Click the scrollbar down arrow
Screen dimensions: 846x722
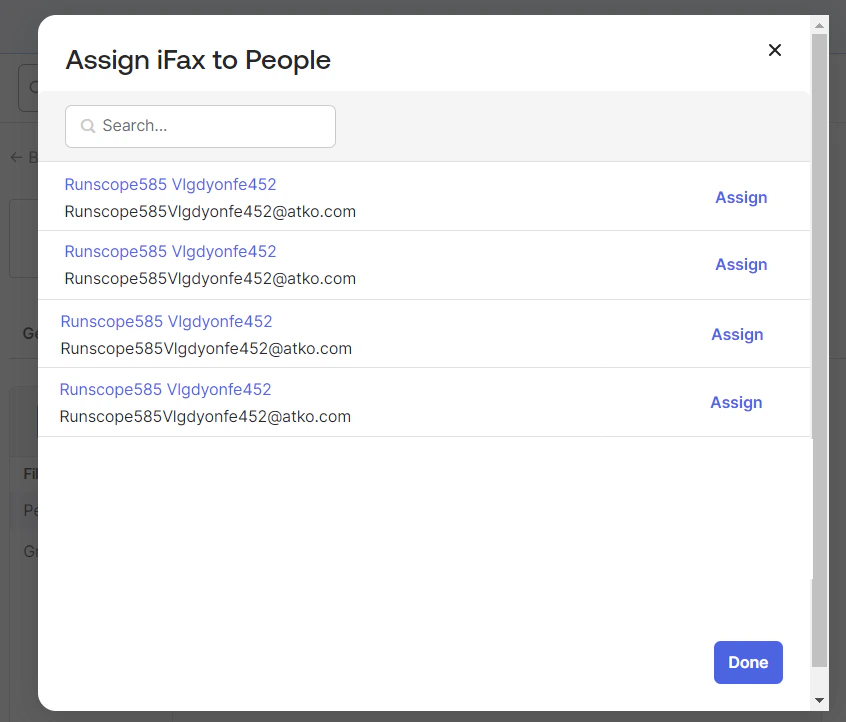point(820,700)
